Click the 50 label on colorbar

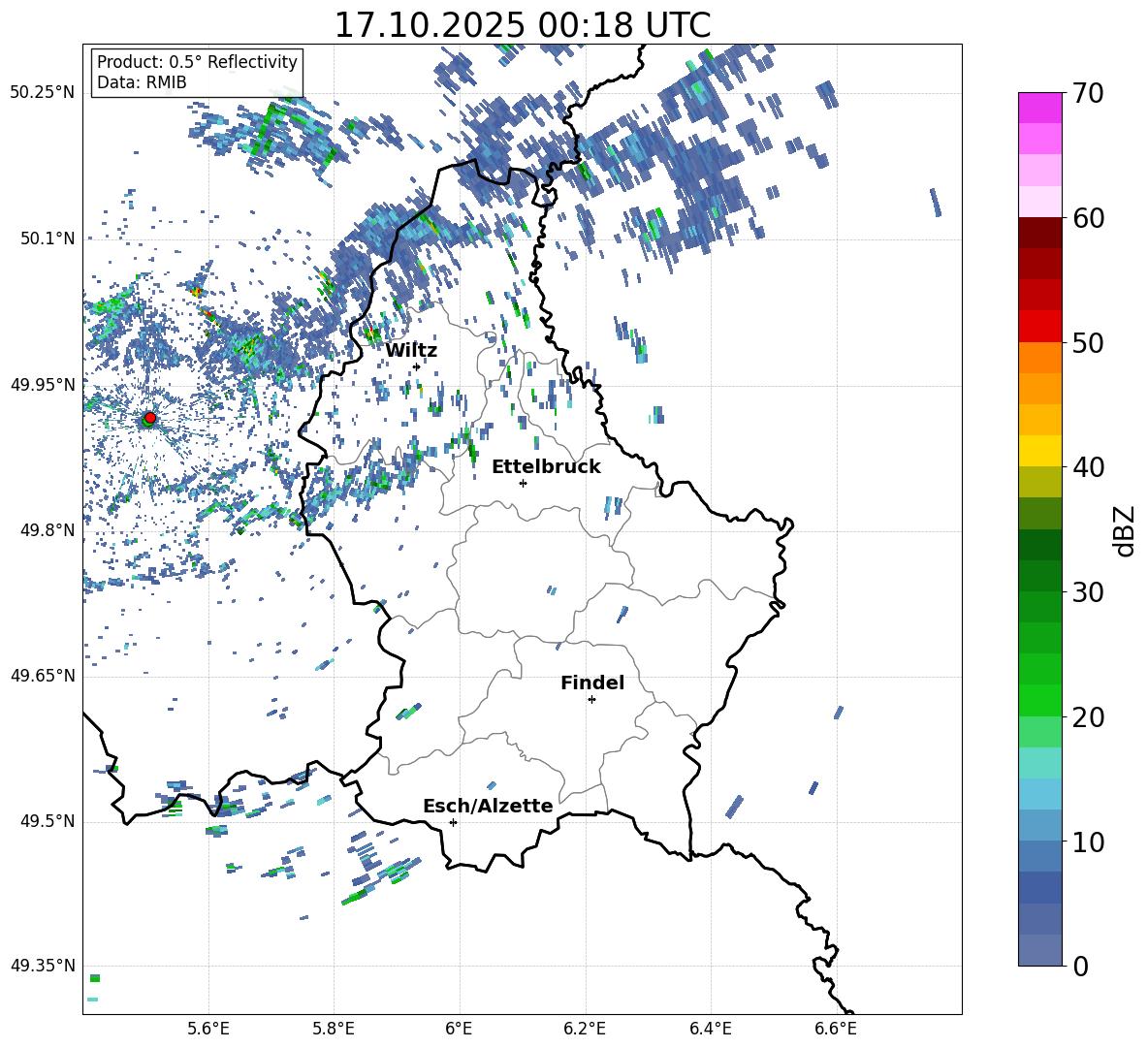(x=1088, y=343)
